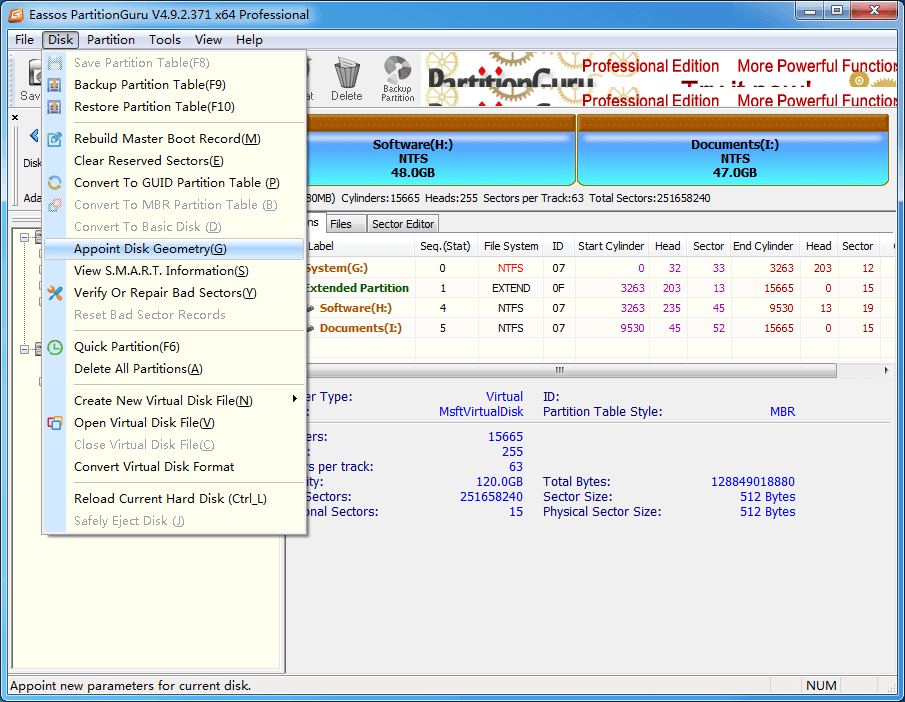Image resolution: width=905 pixels, height=702 pixels.
Task: Switch to the Files tab
Action: (346, 224)
